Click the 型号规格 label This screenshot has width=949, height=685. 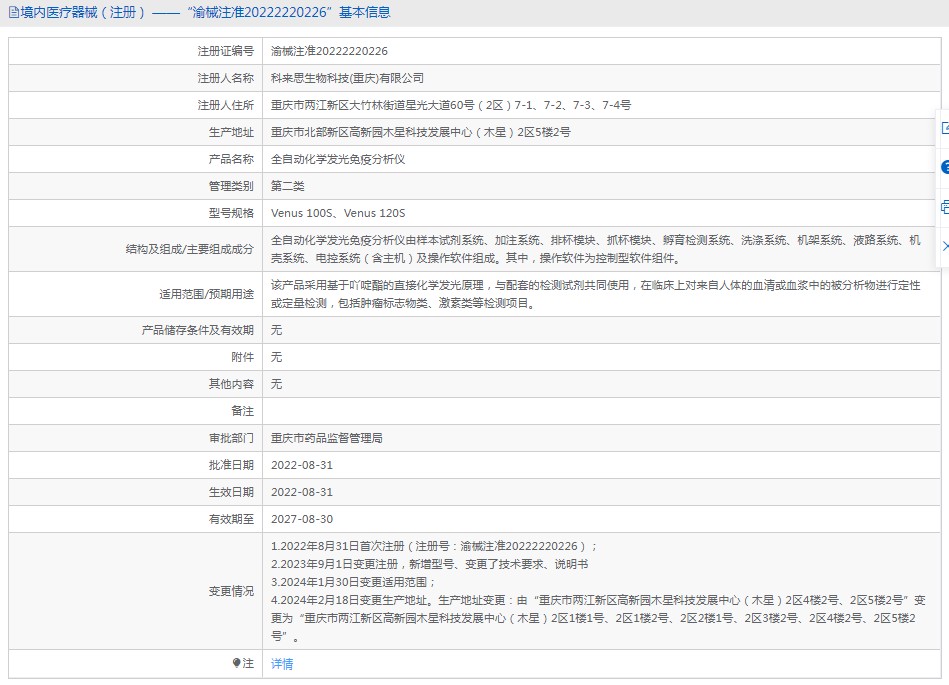coord(231,213)
